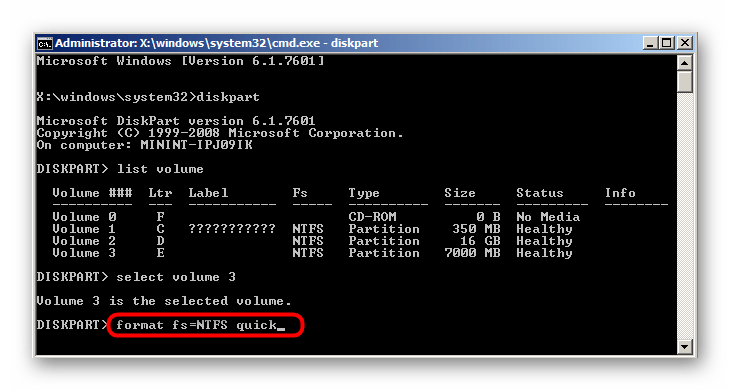Click the 'Label' column header
The width and height of the screenshot is (730, 390).
[208, 193]
